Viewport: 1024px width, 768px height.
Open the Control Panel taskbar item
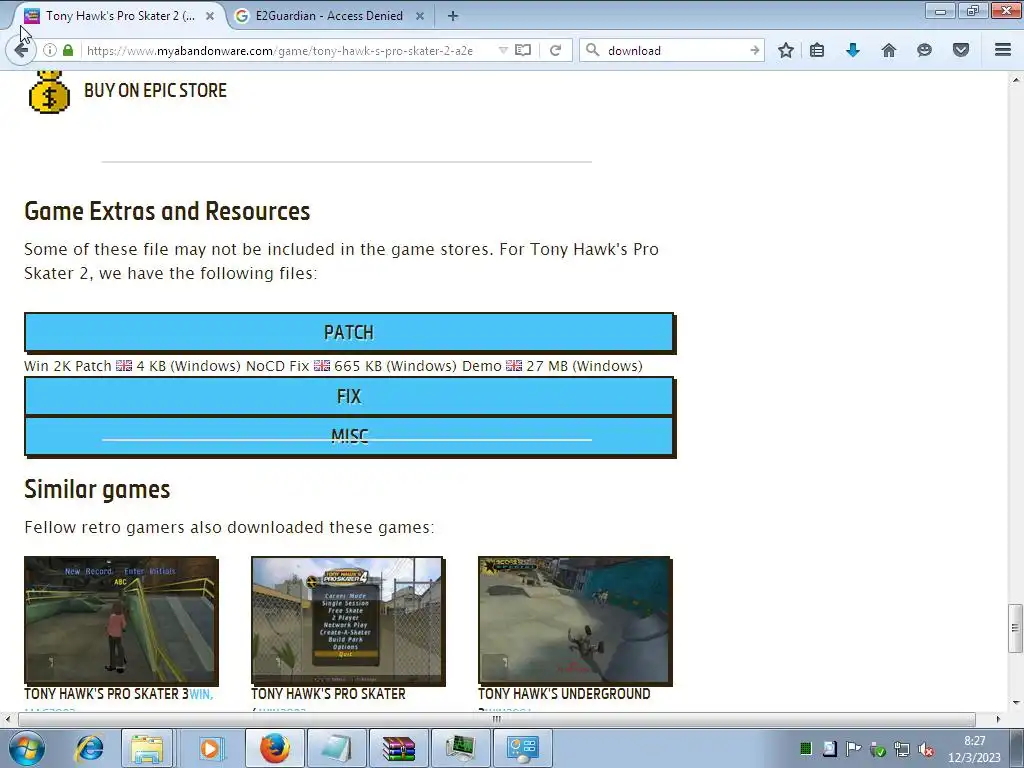522,748
